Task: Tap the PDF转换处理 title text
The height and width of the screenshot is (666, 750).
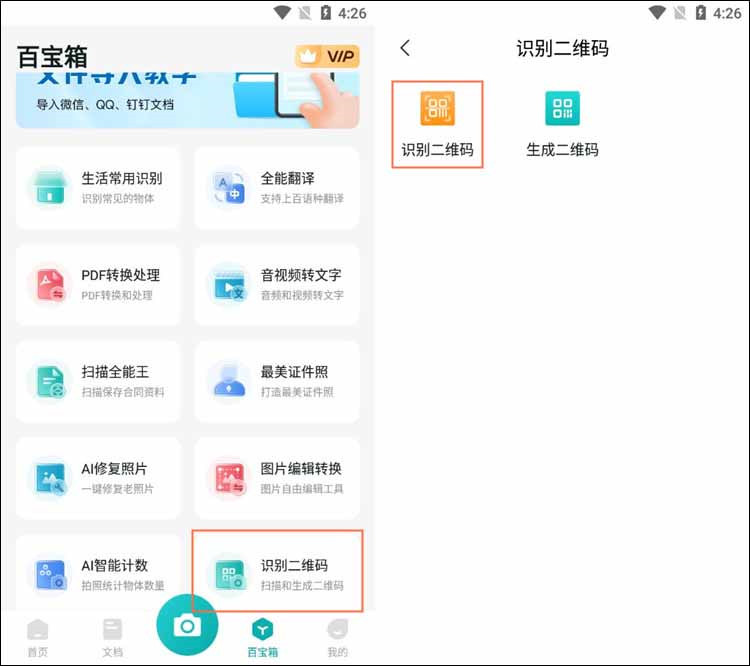Action: [121, 275]
